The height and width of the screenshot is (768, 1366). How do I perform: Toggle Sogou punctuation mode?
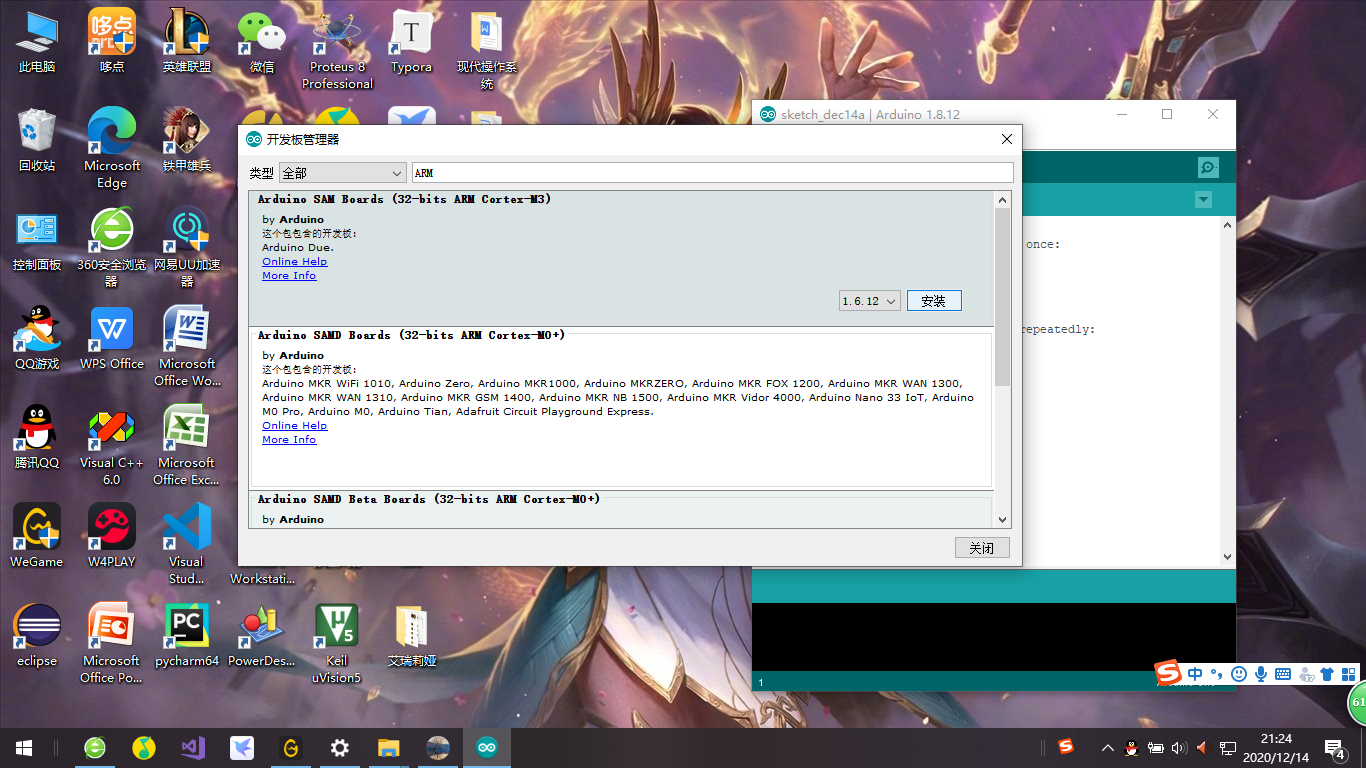coord(1217,674)
